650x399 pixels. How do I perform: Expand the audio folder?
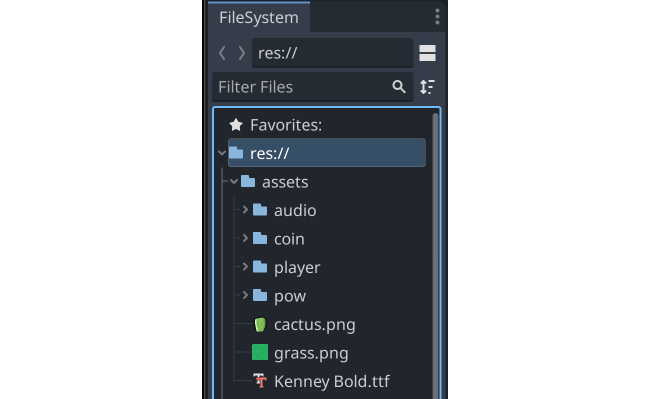click(x=245, y=210)
